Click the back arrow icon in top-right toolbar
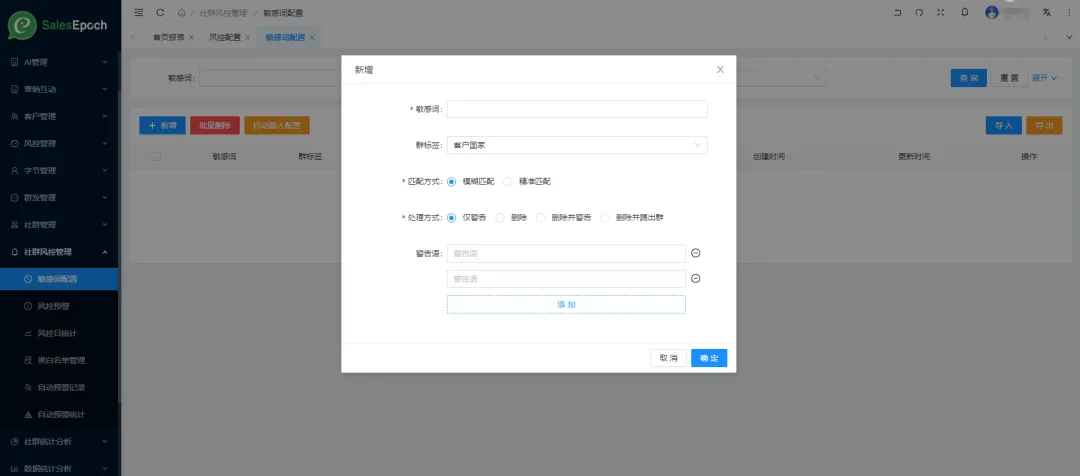Screen dimensions: 1080x476 (x=897, y=12)
